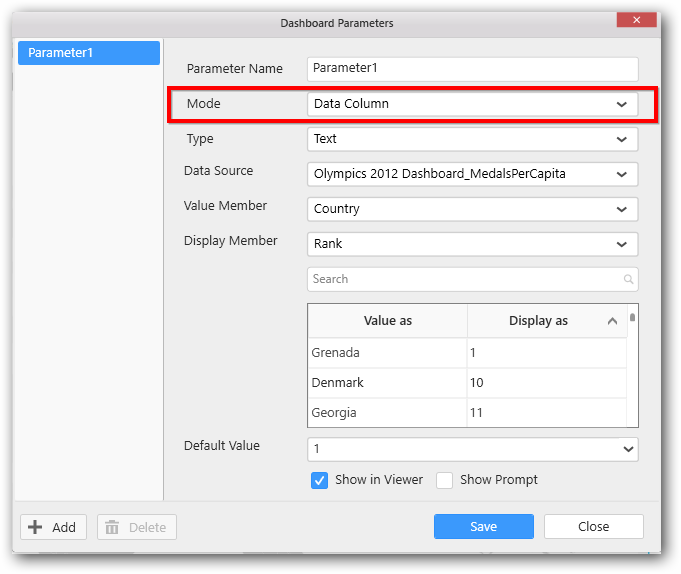The image size is (681, 574).
Task: Uncheck the Show in Viewer checkbox
Action: [320, 480]
